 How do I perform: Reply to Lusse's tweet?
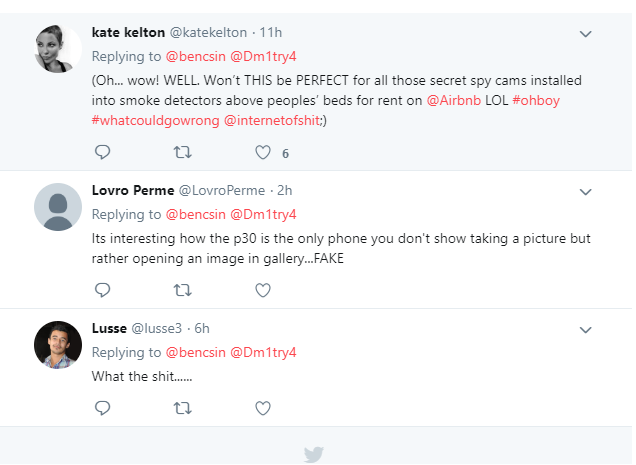(102, 408)
